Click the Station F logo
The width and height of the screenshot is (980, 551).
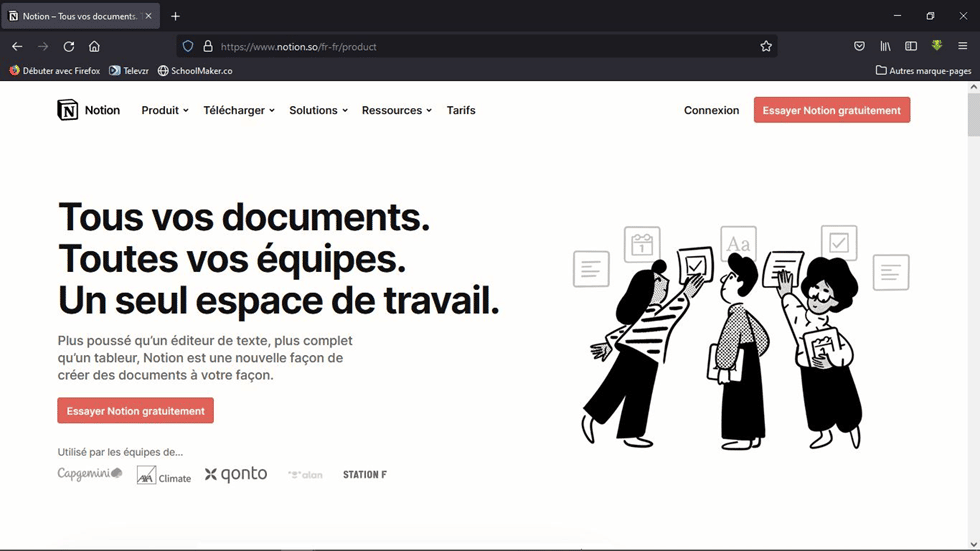pos(365,475)
